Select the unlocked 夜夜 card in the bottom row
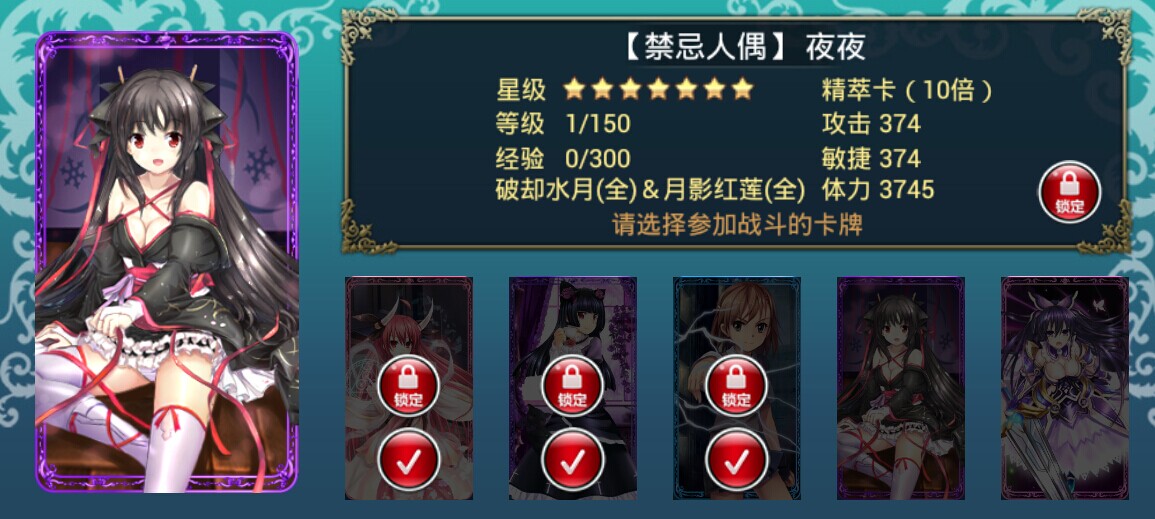The height and width of the screenshot is (519, 1155). pos(901,388)
